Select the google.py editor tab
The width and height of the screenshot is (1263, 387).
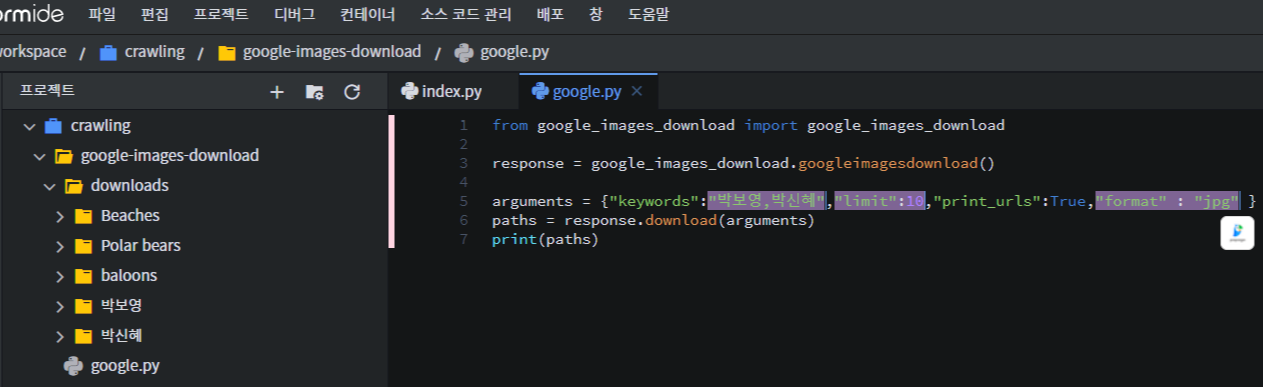pyautogui.click(x=587, y=92)
